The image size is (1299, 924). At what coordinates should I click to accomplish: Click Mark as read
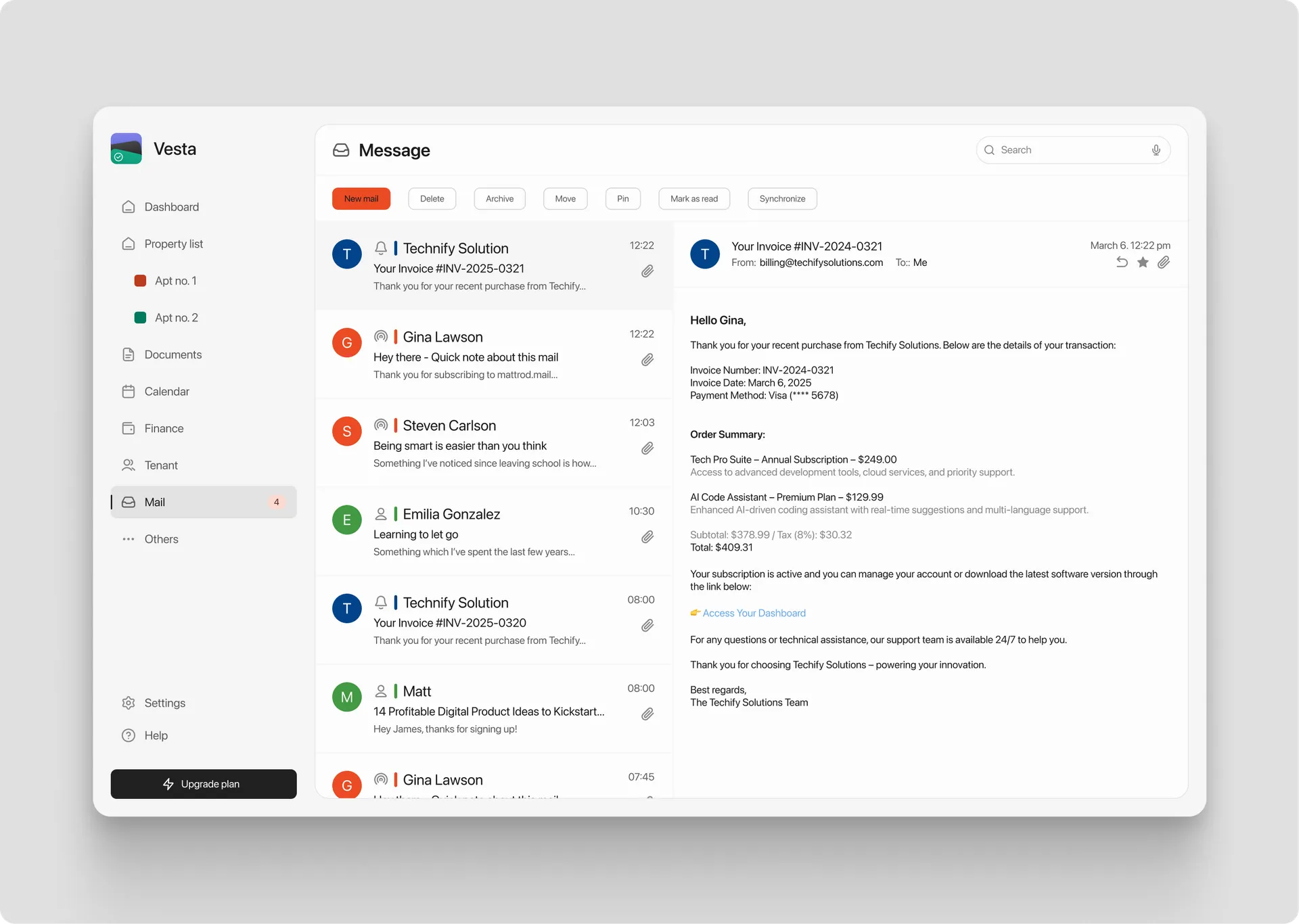point(693,199)
